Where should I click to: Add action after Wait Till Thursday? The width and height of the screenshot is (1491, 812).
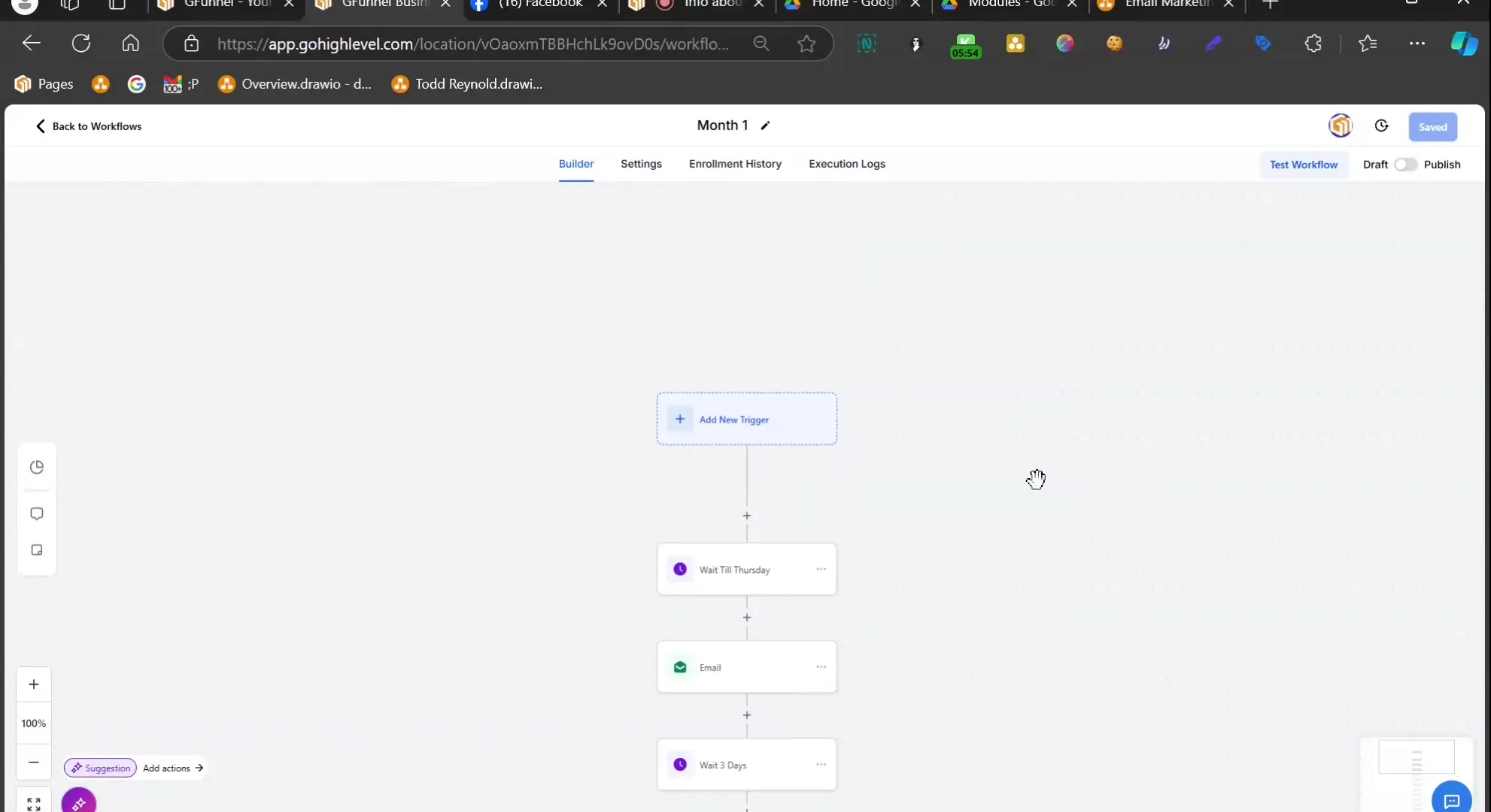(746, 617)
